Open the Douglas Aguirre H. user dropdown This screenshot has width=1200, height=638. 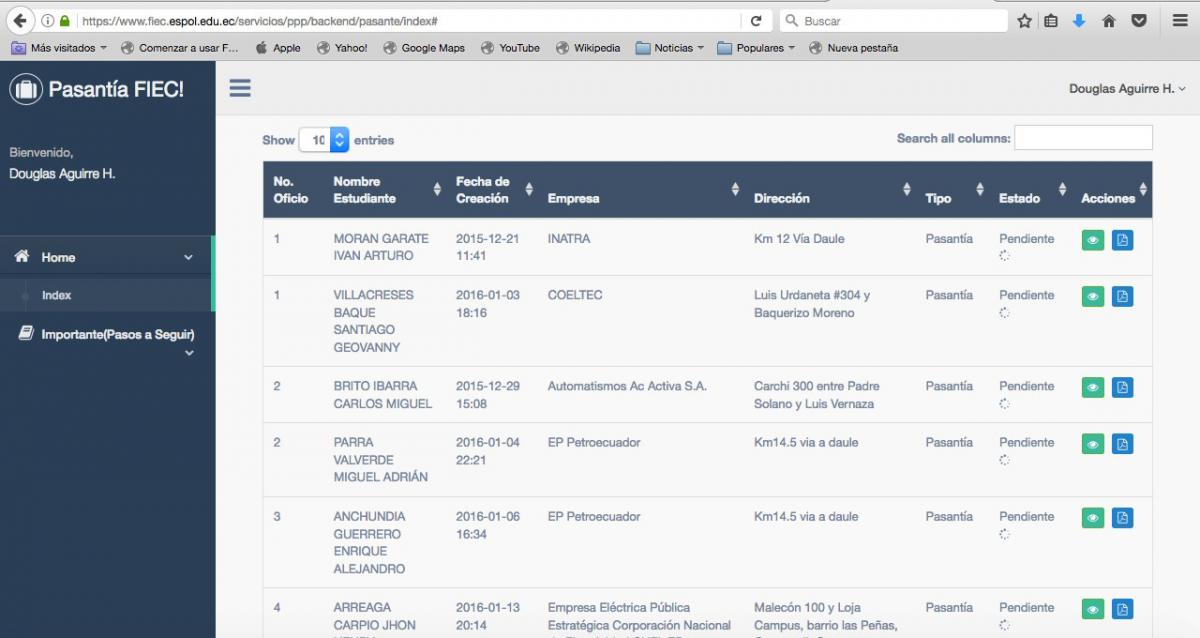tap(1127, 89)
